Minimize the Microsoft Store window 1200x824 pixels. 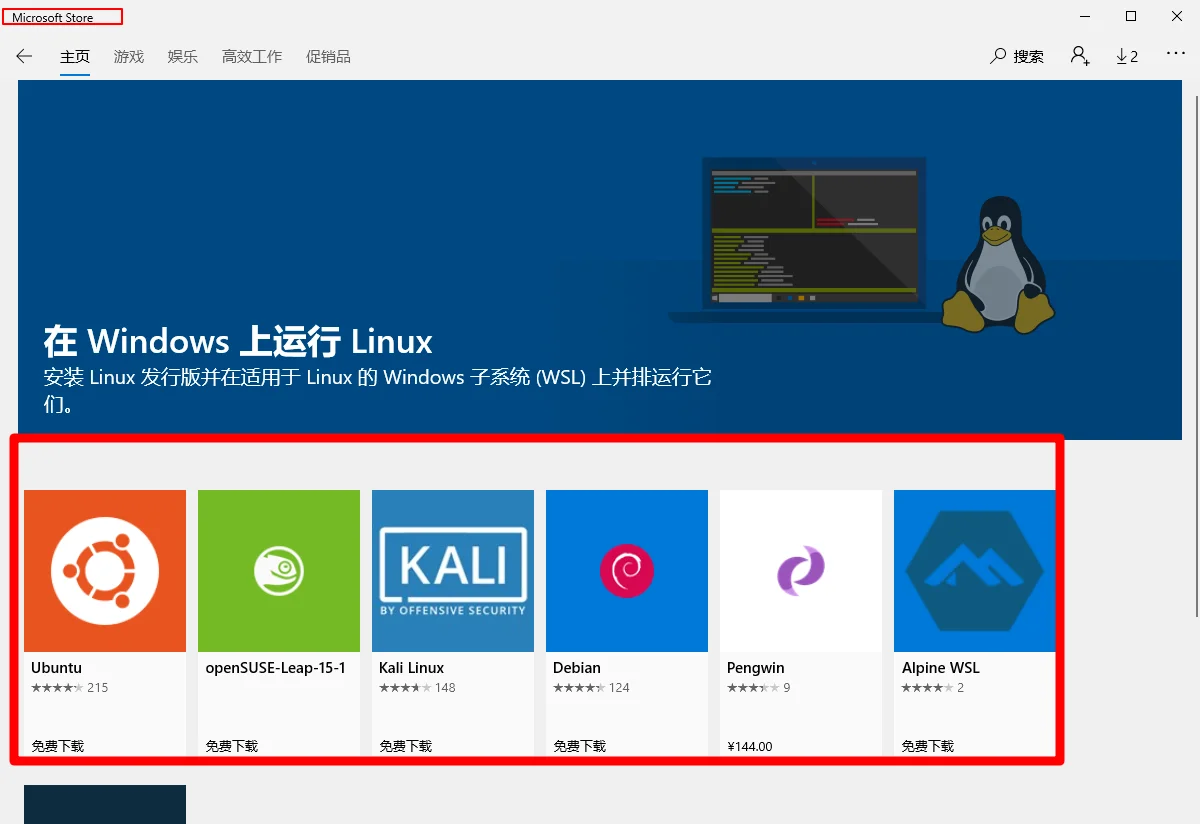click(x=1085, y=17)
